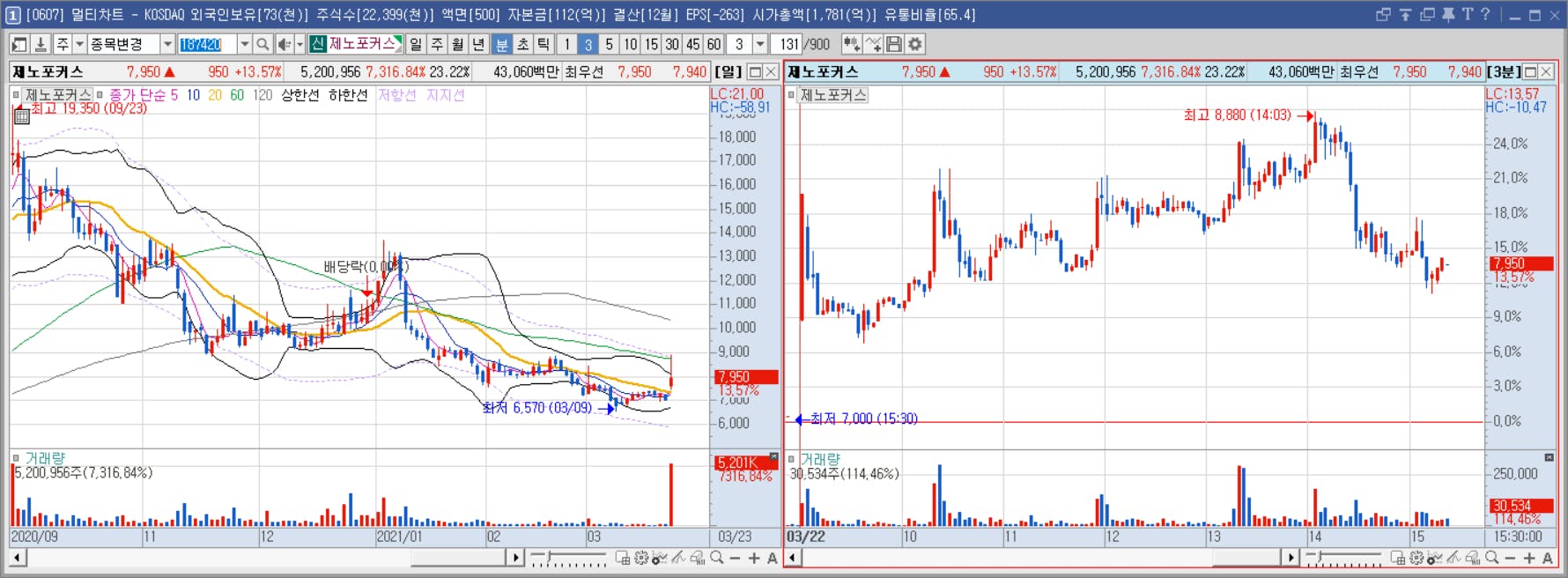The image size is (1568, 578).
Task: Zoom in right chart with plus icon
Action: click(1529, 558)
